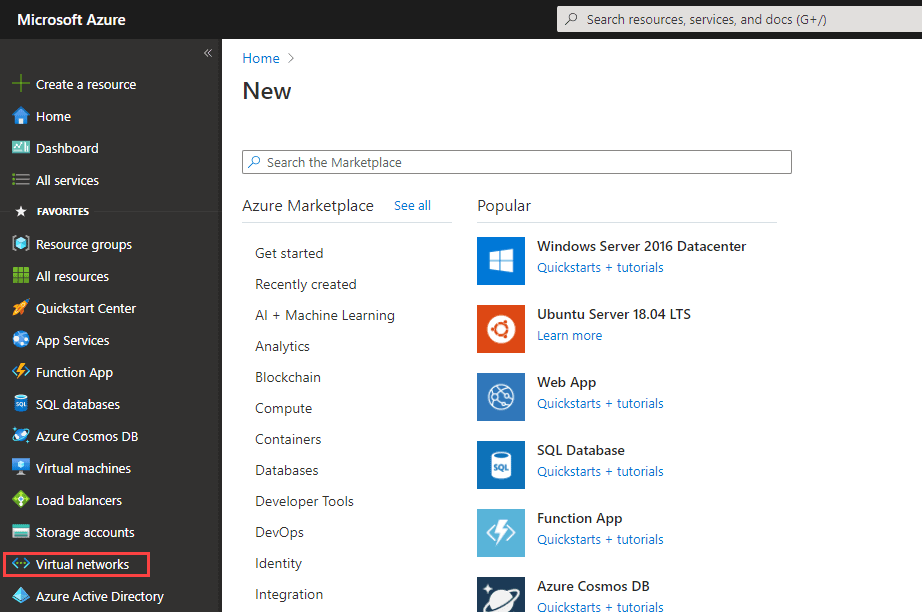Select the Databases marketplace category

pyautogui.click(x=286, y=470)
